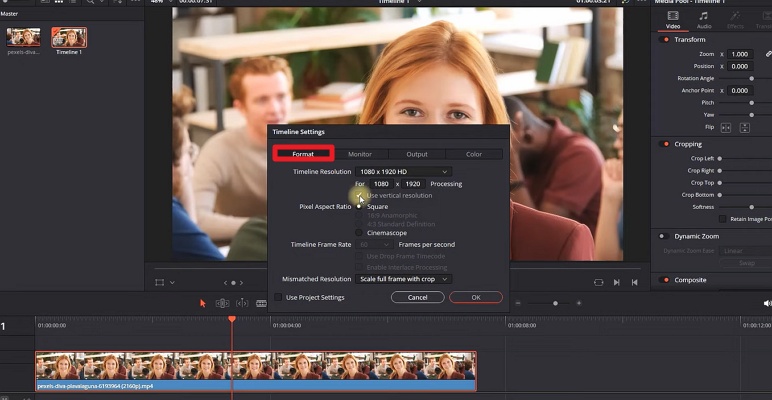772x400 pixels.
Task: Tick Retain Image Position checkbox
Action: (722, 219)
